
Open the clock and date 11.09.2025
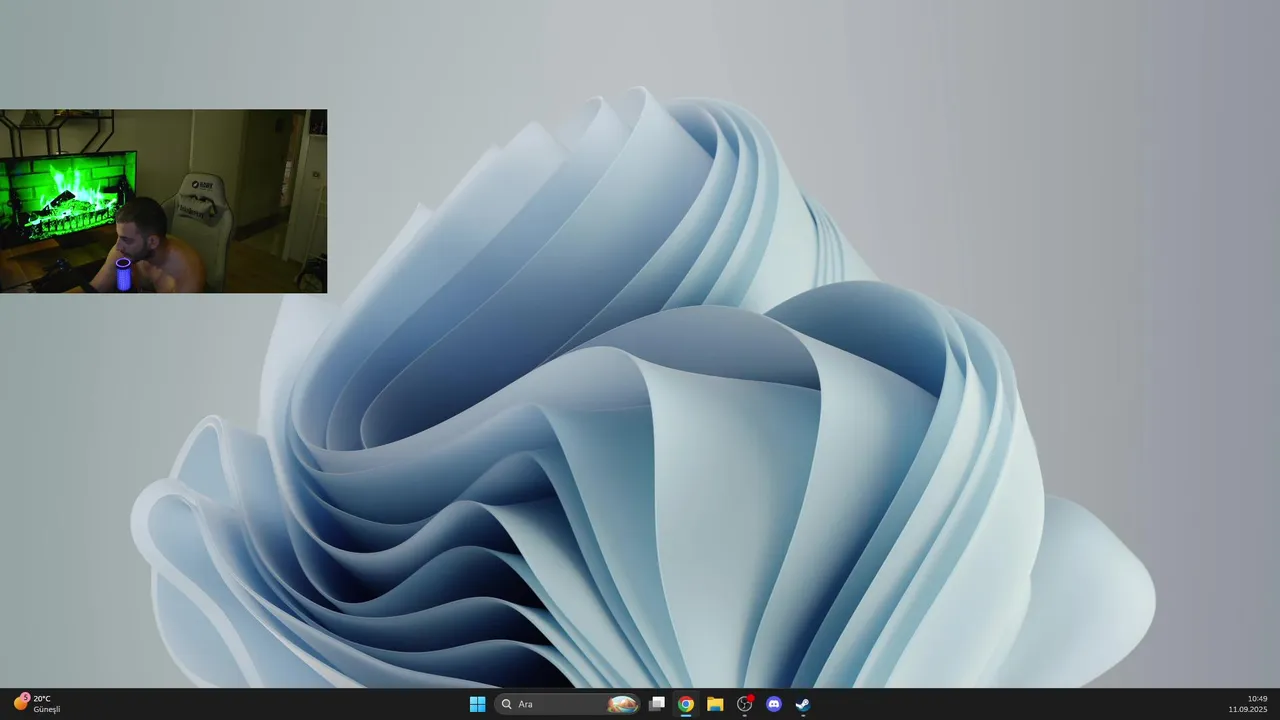pyautogui.click(x=1248, y=704)
